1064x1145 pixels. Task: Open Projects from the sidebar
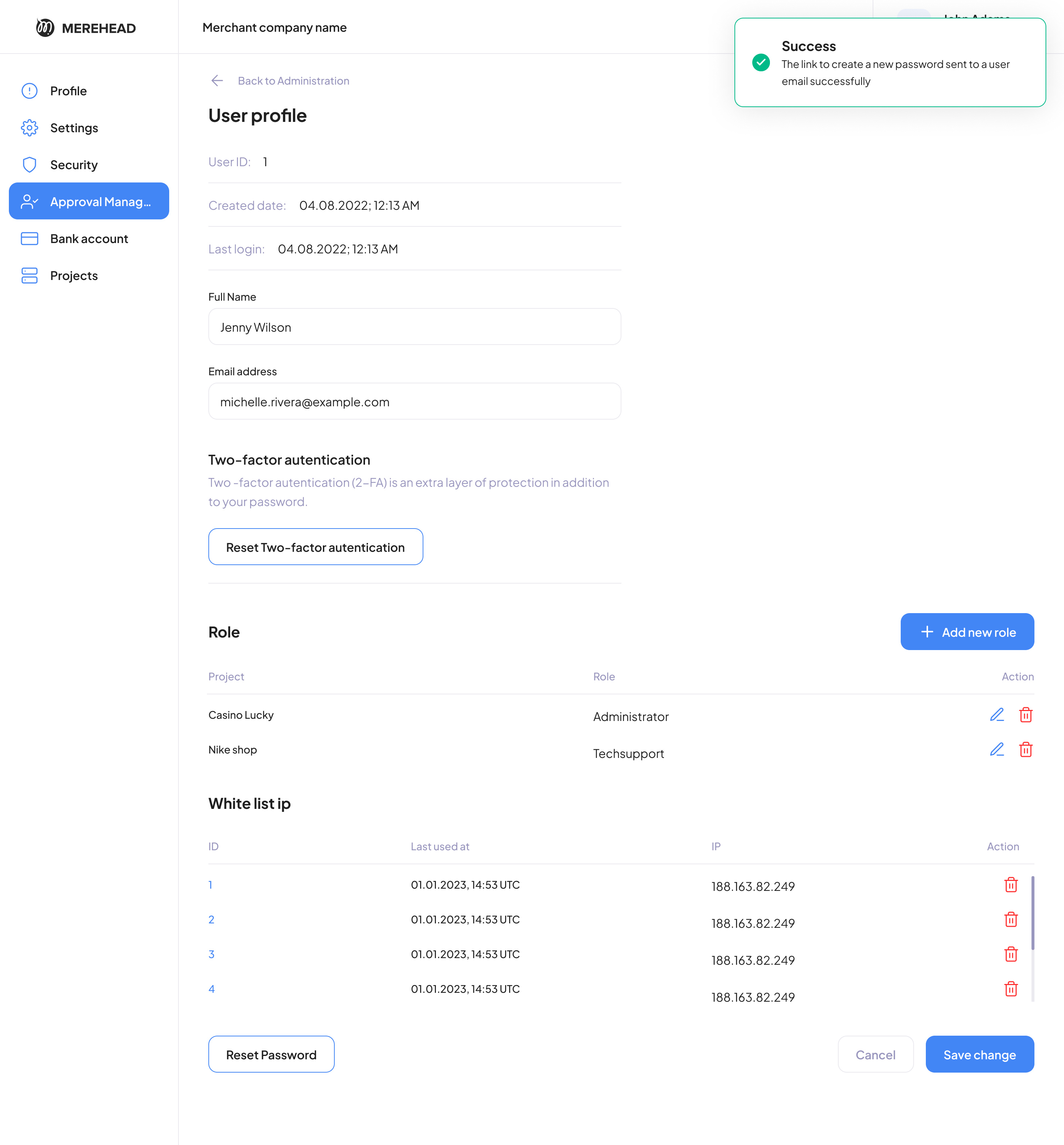click(74, 276)
